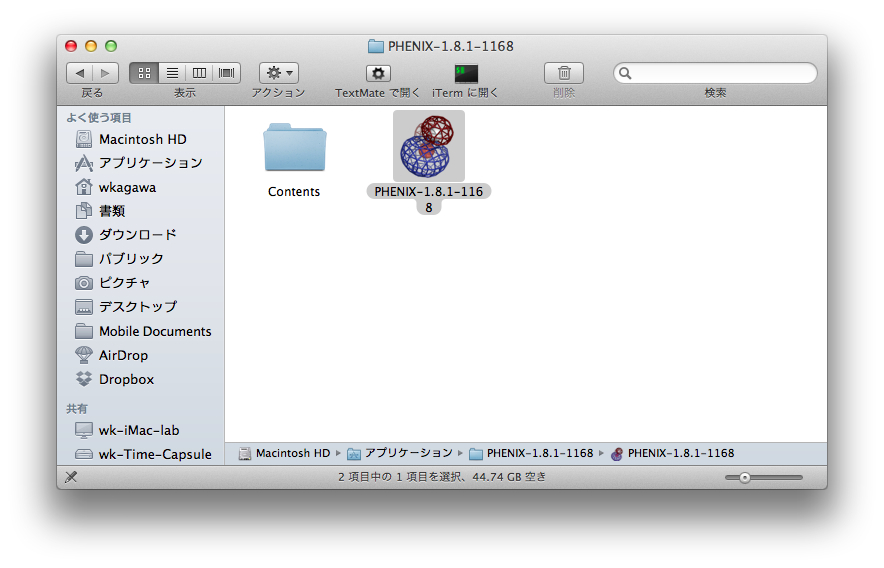Click Contents folder name label
This screenshot has height=568, width=884.
pos(294,192)
